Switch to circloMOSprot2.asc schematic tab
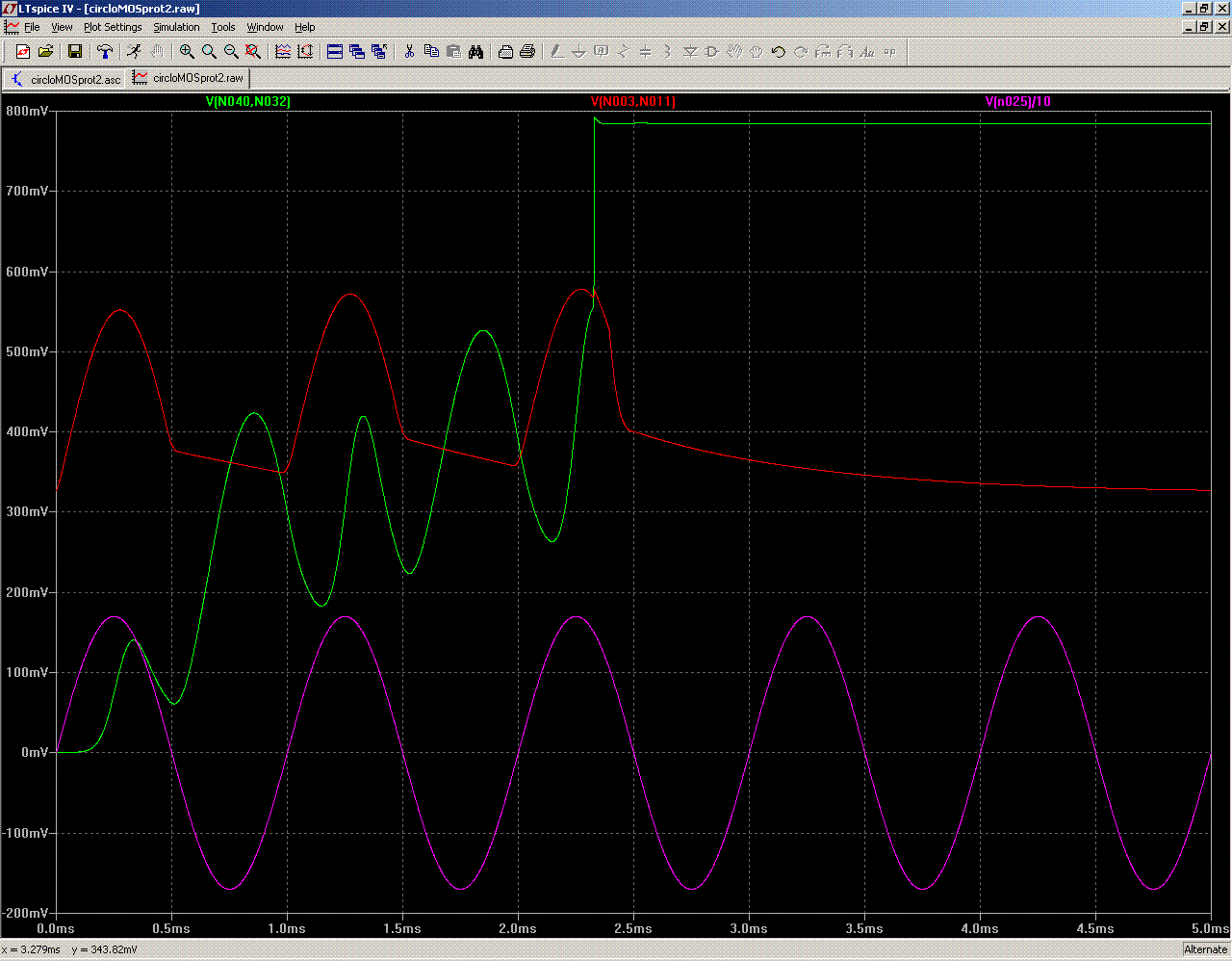 click(x=65, y=79)
